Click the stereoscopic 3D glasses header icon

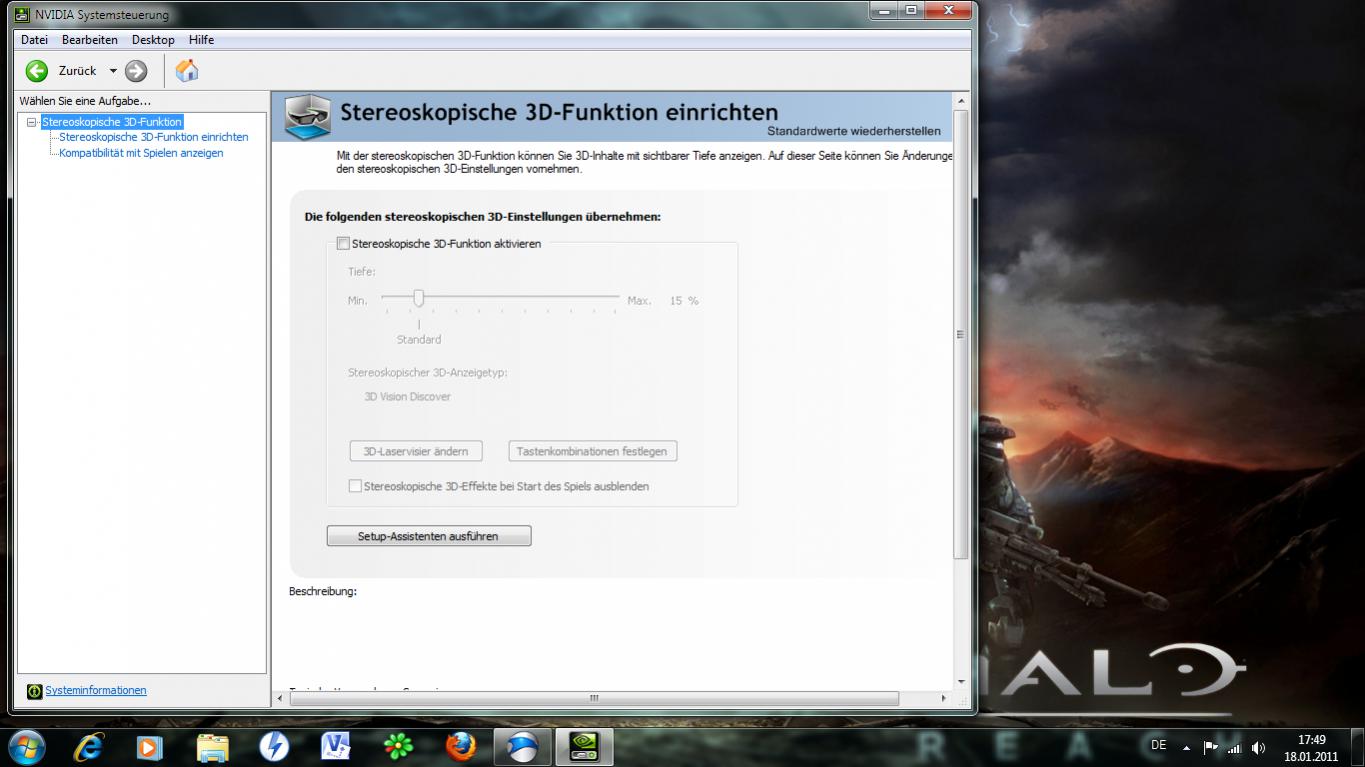click(x=309, y=115)
